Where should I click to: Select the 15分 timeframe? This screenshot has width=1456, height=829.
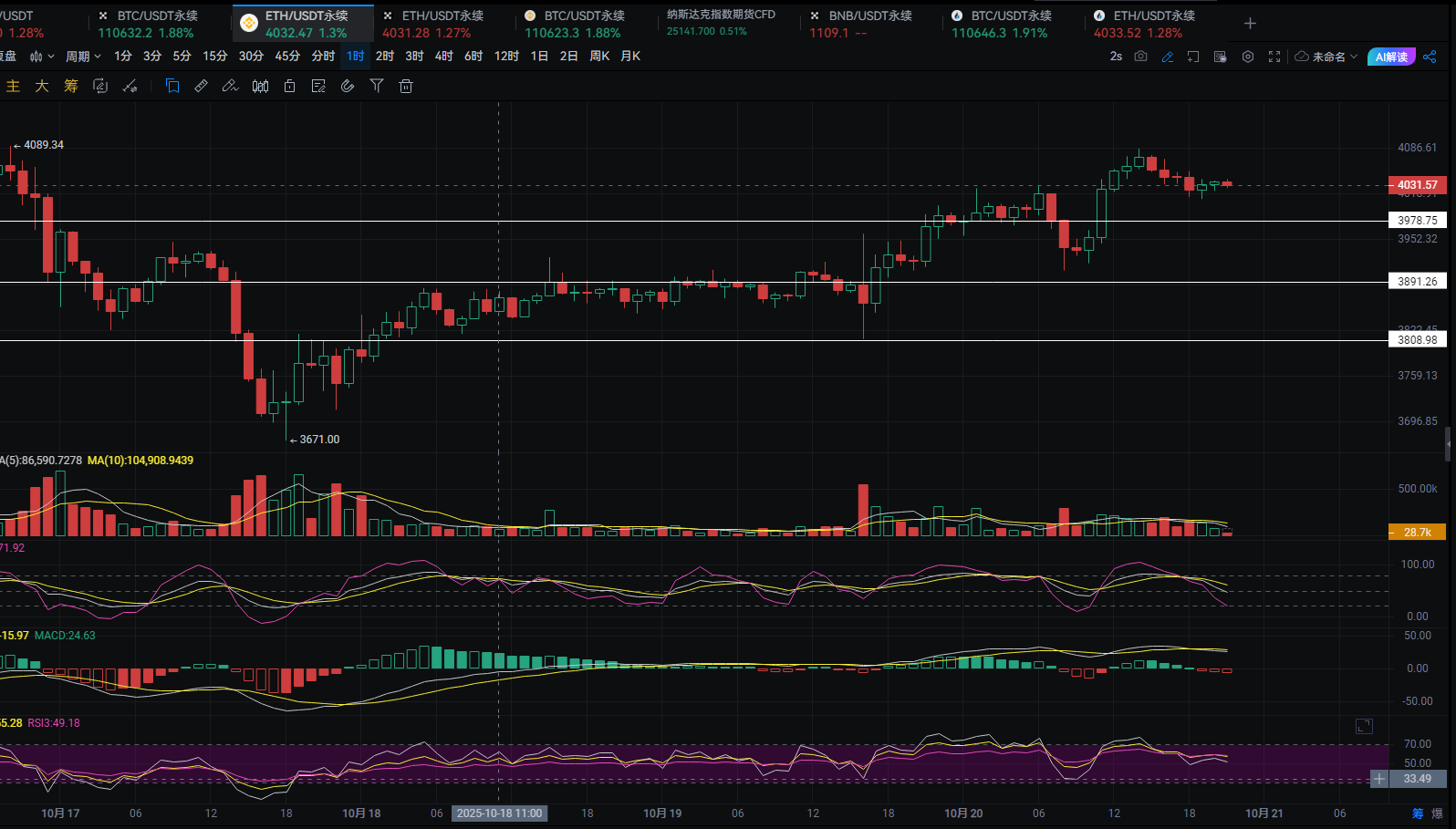[214, 57]
